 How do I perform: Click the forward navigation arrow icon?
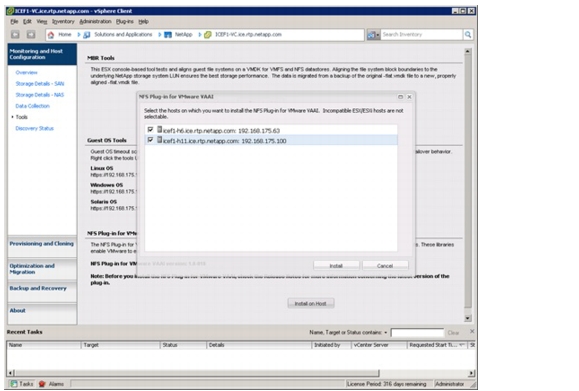[x=31, y=34]
